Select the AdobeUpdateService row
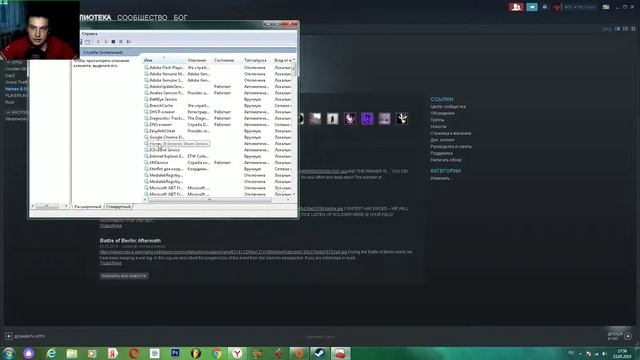Viewport: 640px width, 360px height. click(x=218, y=87)
